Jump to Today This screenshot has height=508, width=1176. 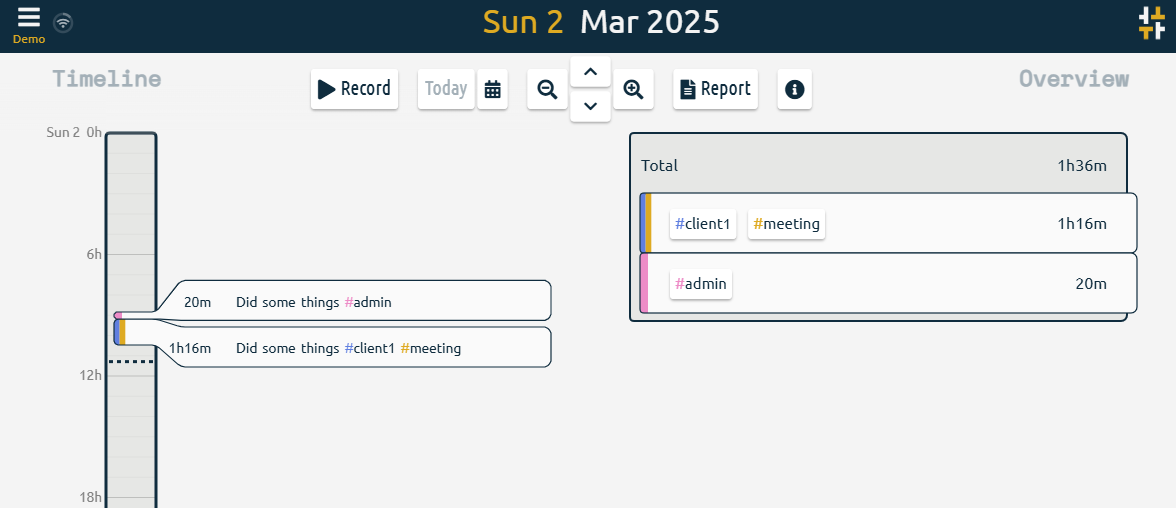click(x=445, y=89)
